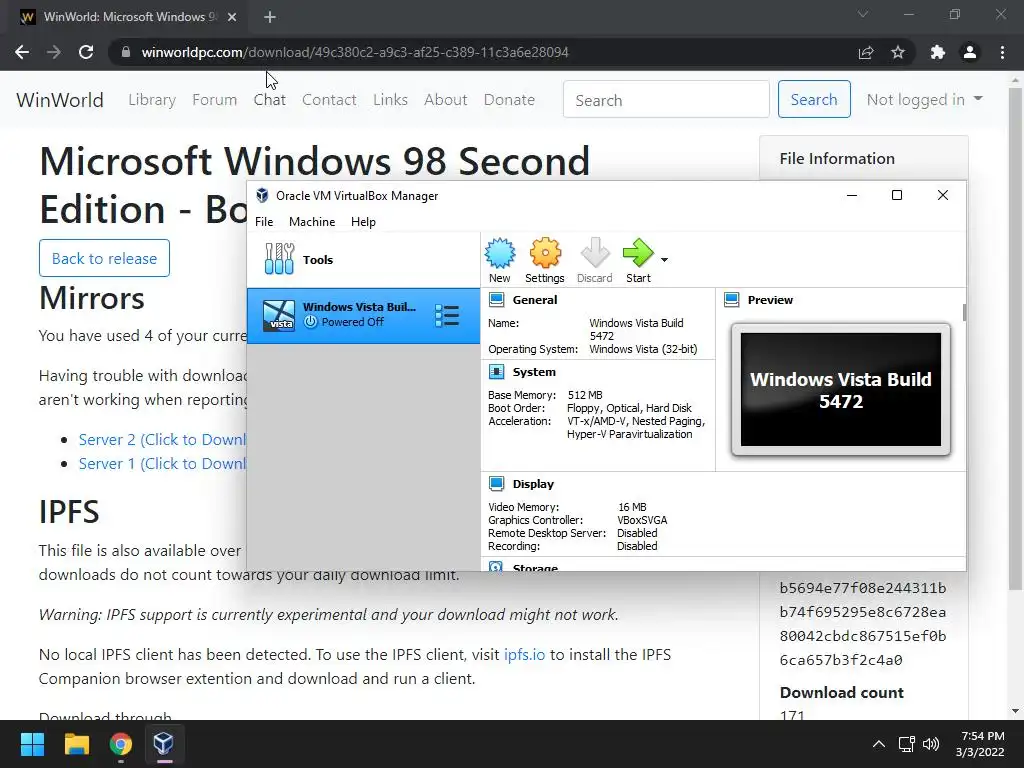Click the Preview panel icon
The image size is (1024, 768).
731,300
